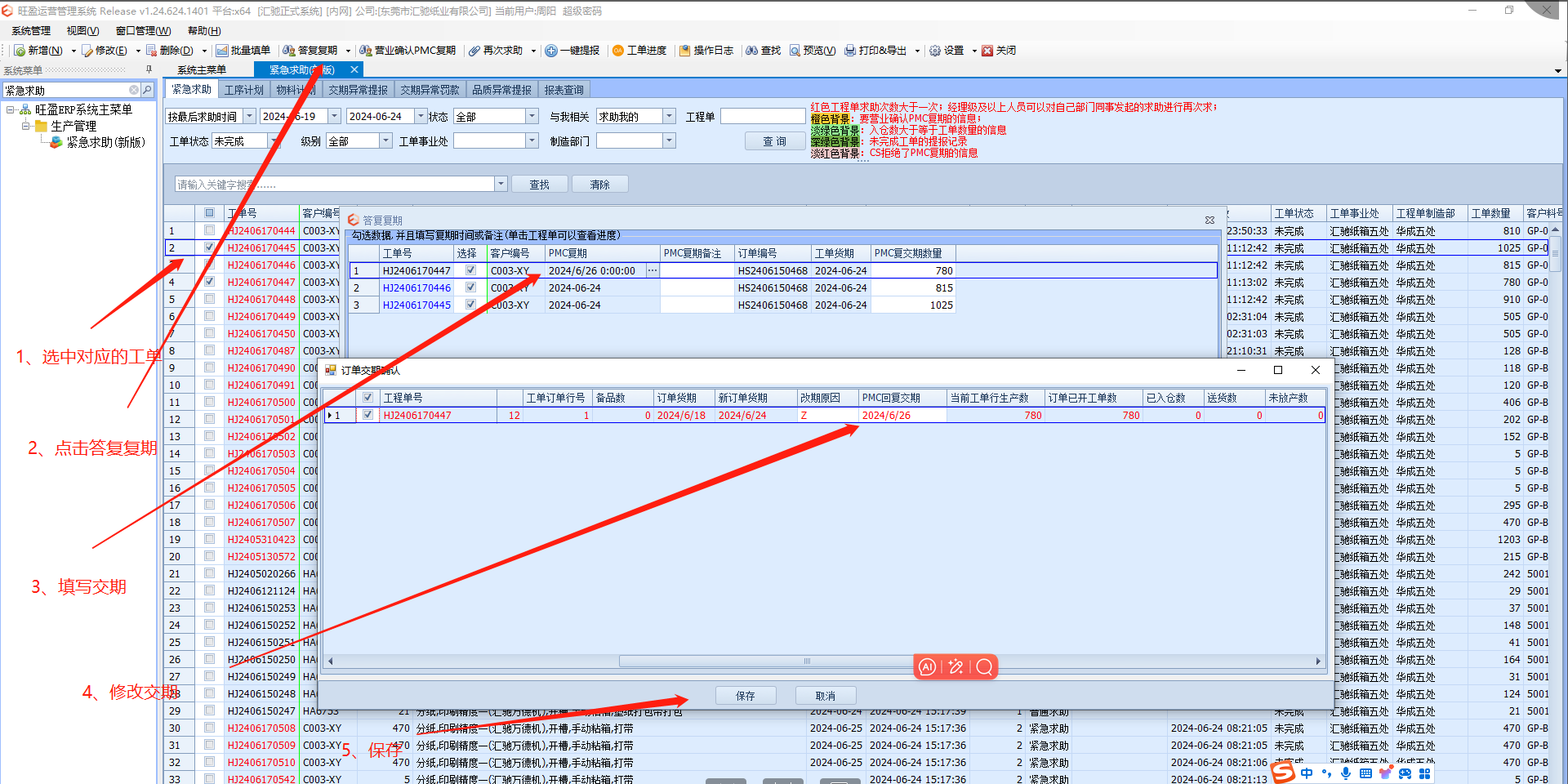
Task: Click 保存 in 订单交期确认 dialog
Action: click(745, 696)
